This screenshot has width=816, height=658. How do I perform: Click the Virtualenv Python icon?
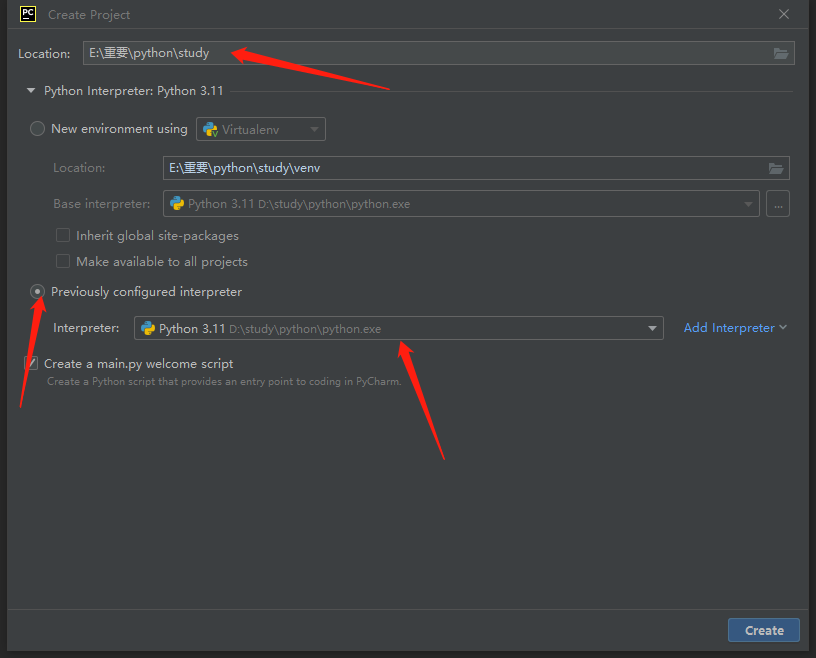[210, 130]
